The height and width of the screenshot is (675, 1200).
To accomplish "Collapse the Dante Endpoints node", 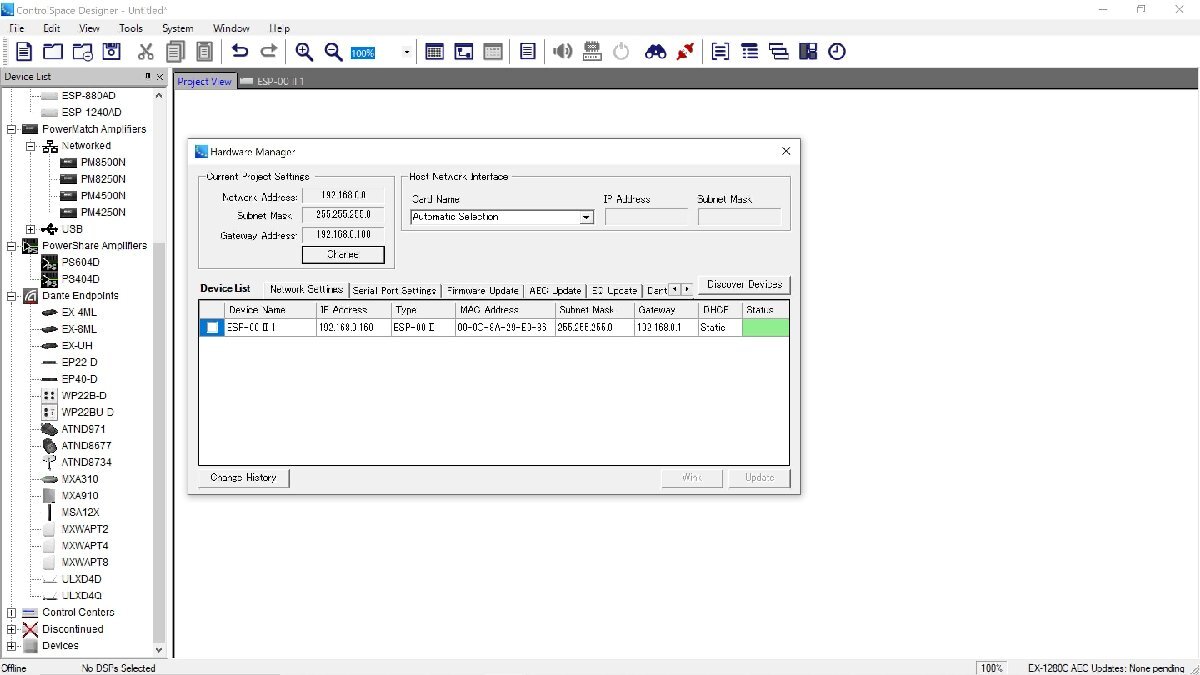I will coord(11,296).
